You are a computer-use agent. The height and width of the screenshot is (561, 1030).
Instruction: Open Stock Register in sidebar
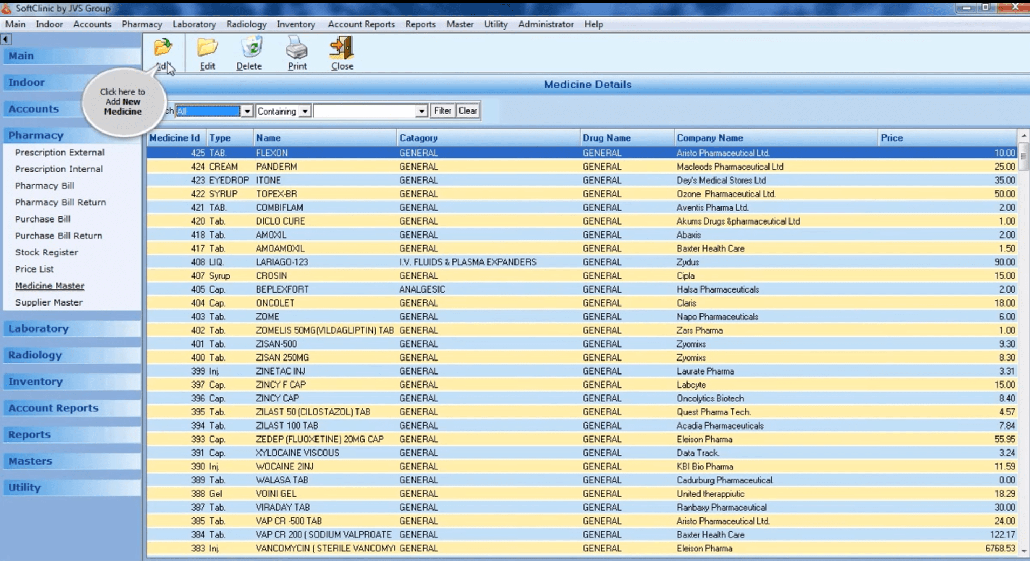coord(47,252)
